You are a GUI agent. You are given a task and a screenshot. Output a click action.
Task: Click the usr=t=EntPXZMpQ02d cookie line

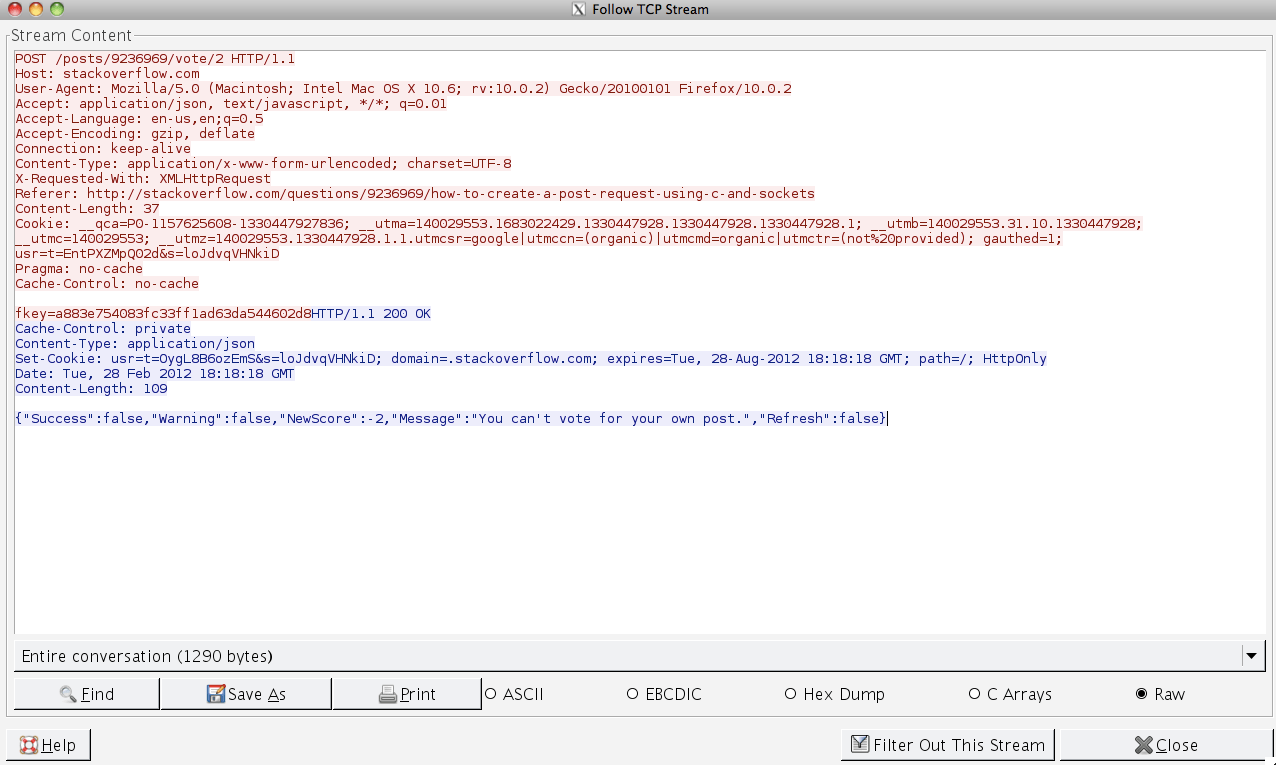[147, 254]
